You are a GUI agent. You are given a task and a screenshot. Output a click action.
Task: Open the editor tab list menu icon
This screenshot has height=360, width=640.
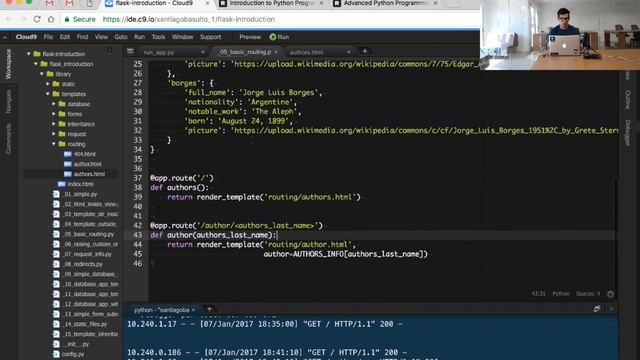click(130, 51)
